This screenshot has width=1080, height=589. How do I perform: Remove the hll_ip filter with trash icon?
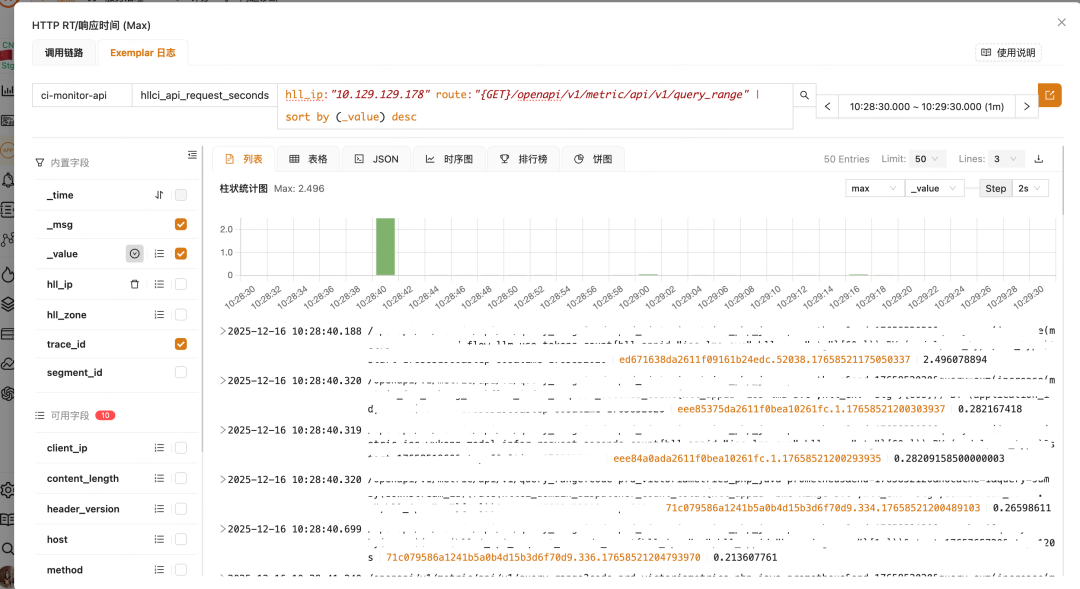click(x=134, y=284)
